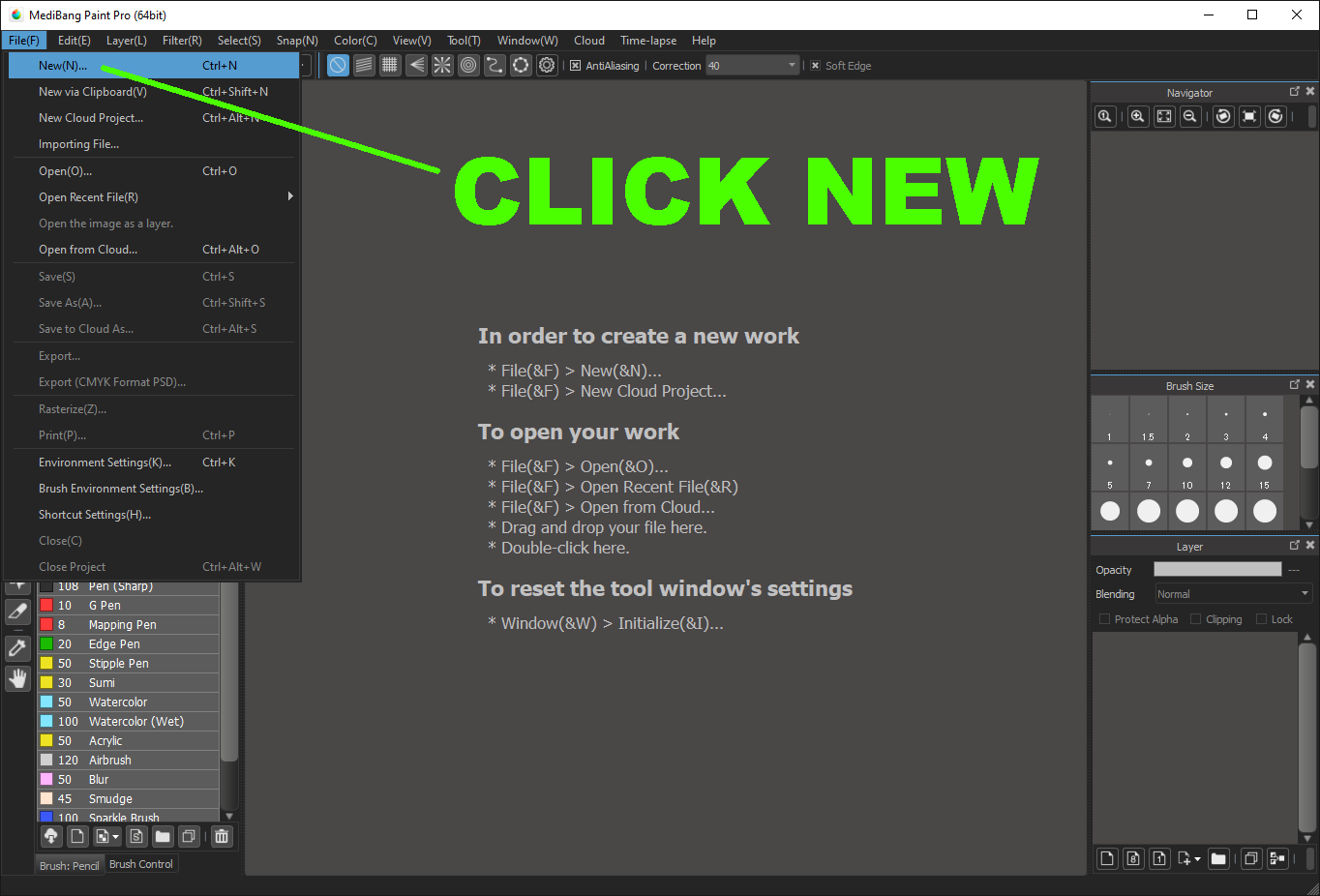Select the radial snap guide
The width and height of the screenshot is (1320, 896).
(x=442, y=65)
